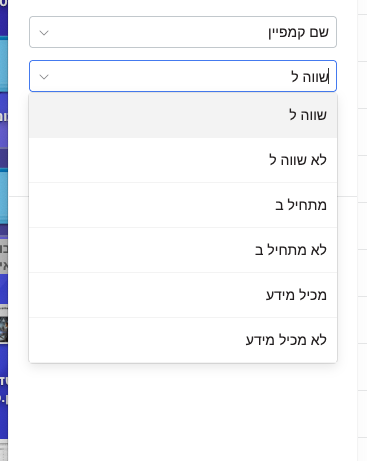Click the upper cyan thumbnail on left edge
367x461 pixels.
(x=4, y=64)
